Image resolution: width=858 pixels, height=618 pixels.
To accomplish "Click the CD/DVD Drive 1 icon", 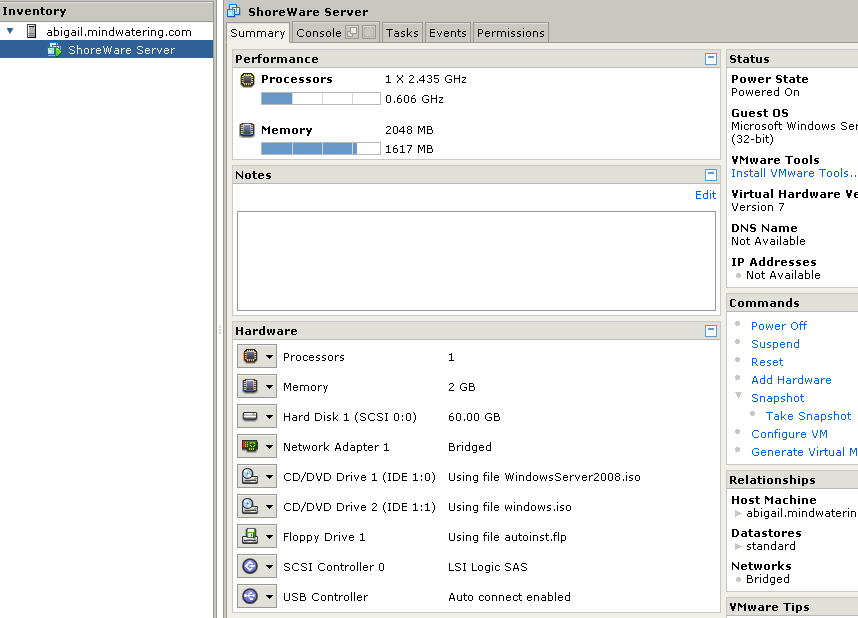I will pyautogui.click(x=250, y=477).
